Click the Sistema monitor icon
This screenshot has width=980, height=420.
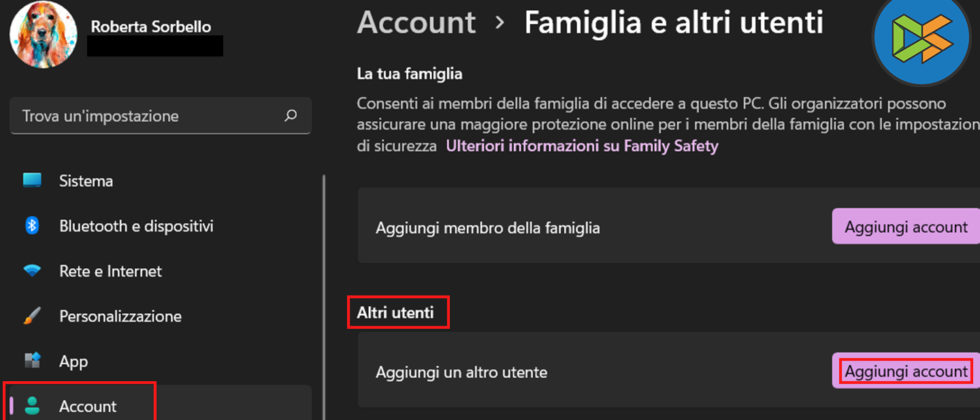pyautogui.click(x=32, y=181)
